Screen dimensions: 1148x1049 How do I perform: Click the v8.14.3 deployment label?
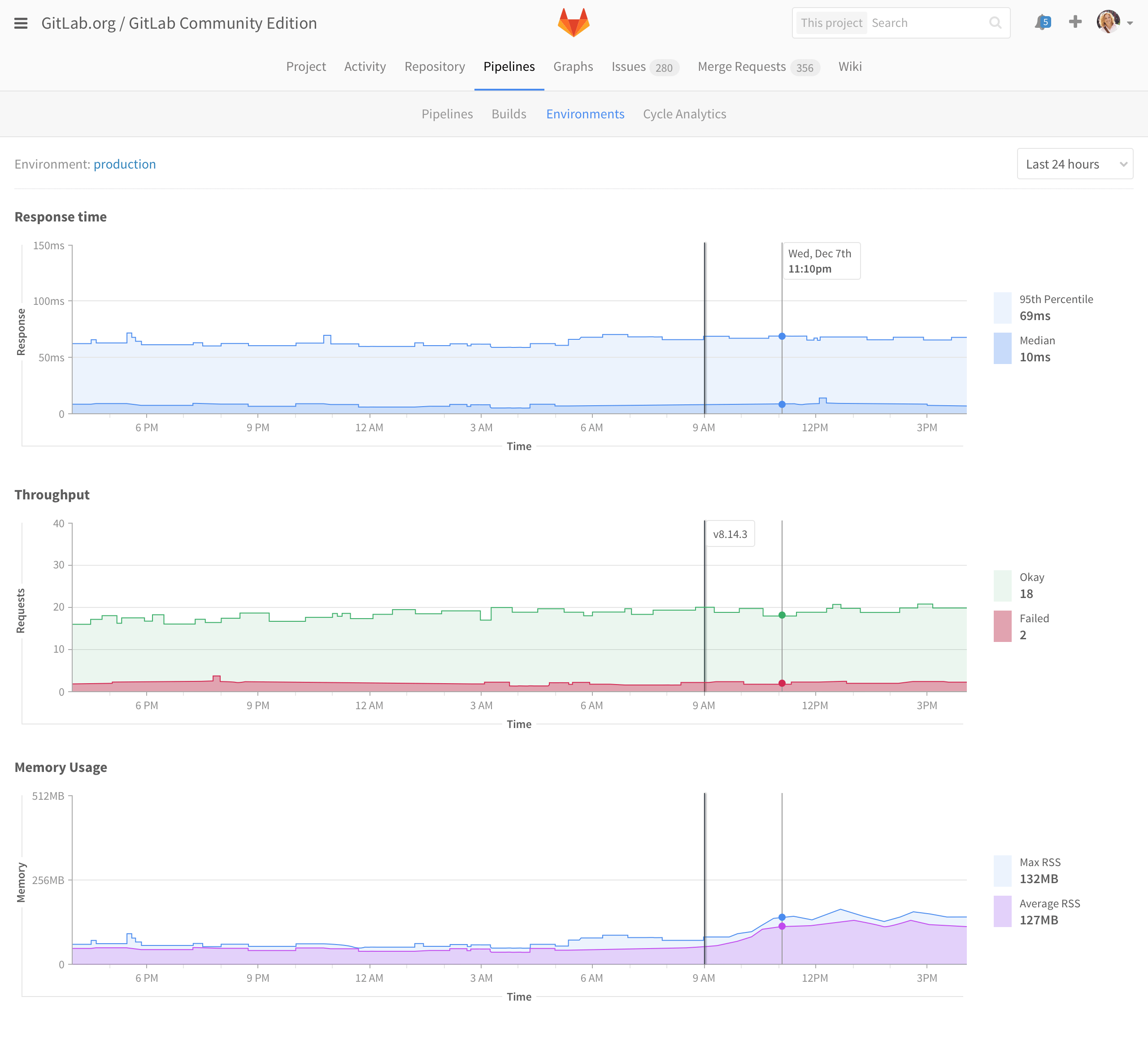click(730, 534)
